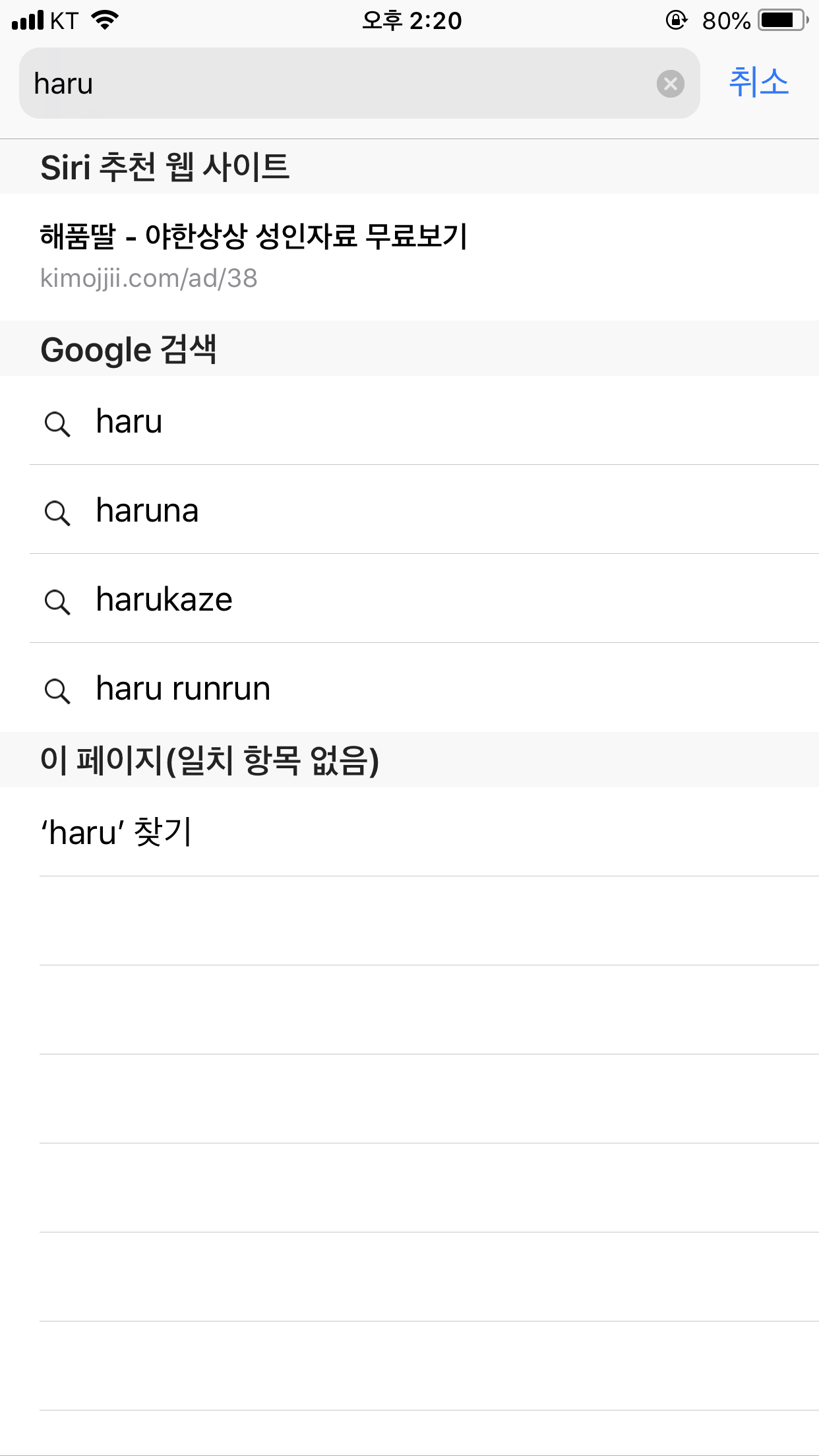The height and width of the screenshot is (1456, 819).
Task: Tap the battery icon in status bar
Action: pos(783,20)
